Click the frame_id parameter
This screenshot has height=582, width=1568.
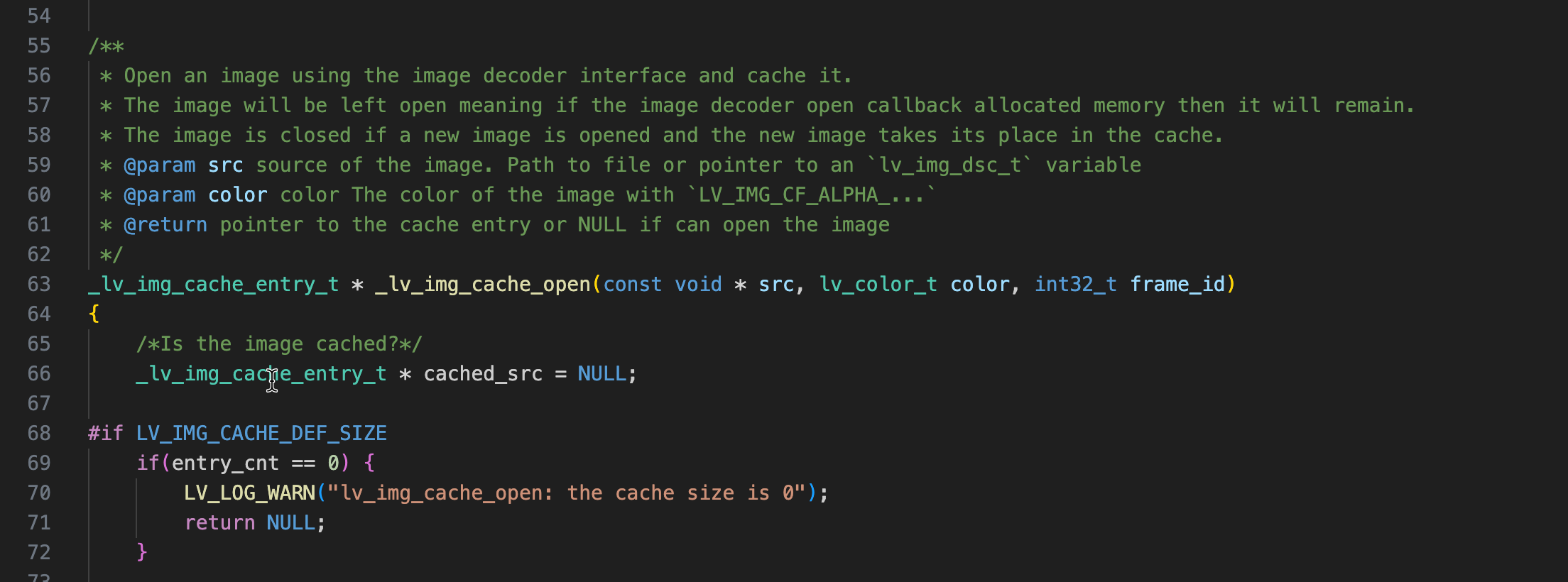coord(1177,285)
